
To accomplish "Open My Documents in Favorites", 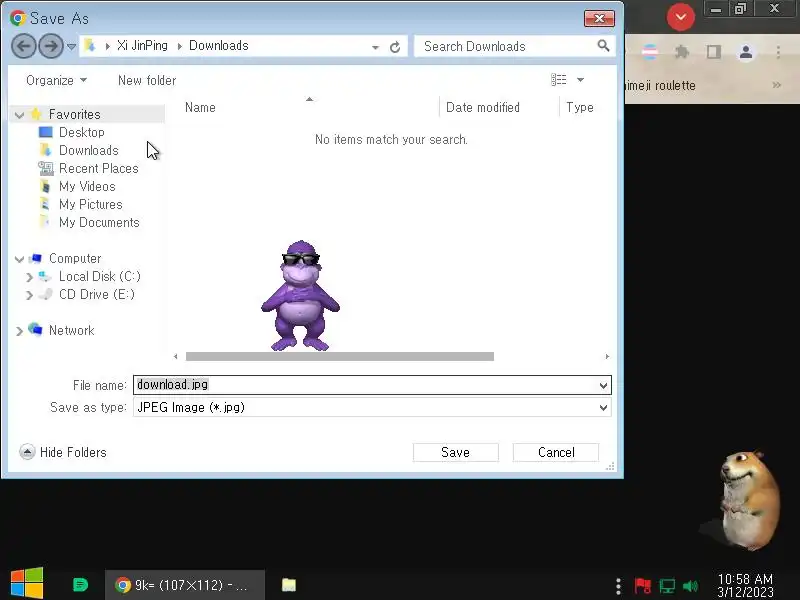I will pyautogui.click(x=99, y=222).
